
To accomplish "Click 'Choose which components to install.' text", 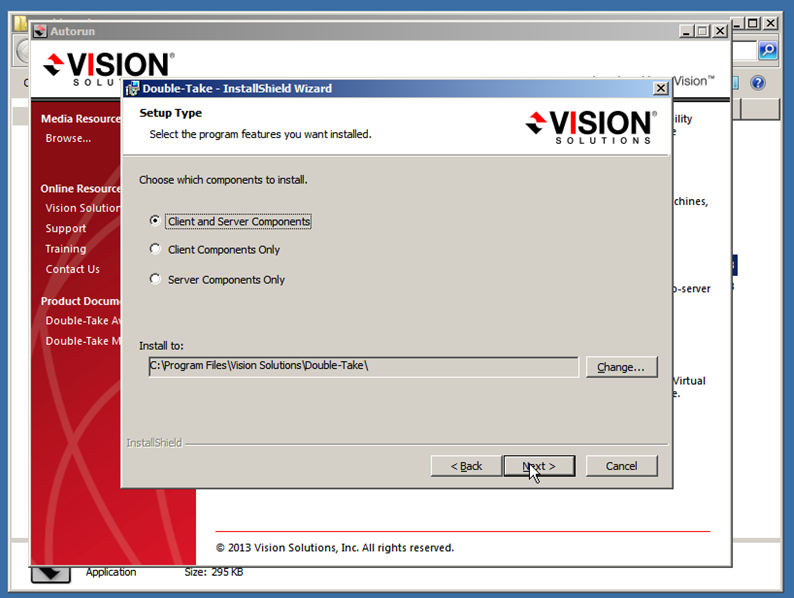I will point(223,180).
